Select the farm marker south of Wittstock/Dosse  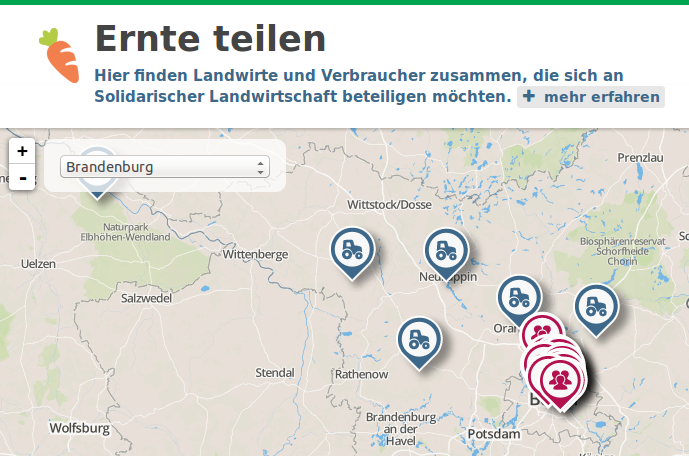pos(352,252)
